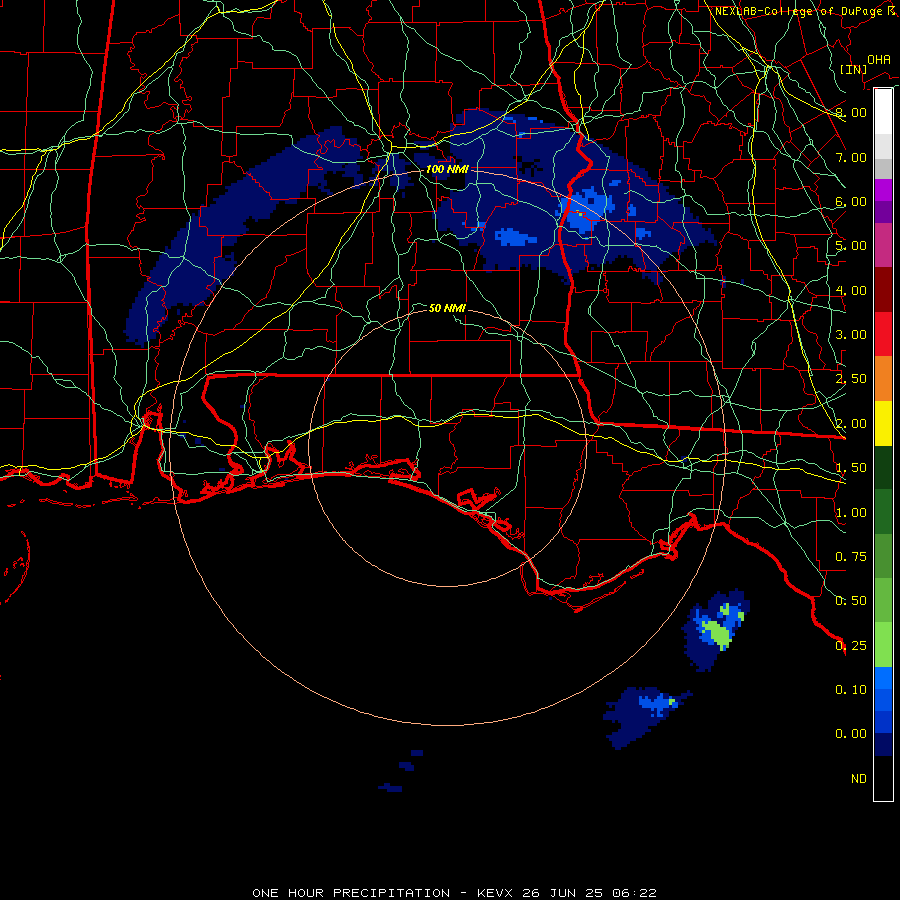Click the [IN] units label
This screenshot has width=900, height=900.
point(854,69)
